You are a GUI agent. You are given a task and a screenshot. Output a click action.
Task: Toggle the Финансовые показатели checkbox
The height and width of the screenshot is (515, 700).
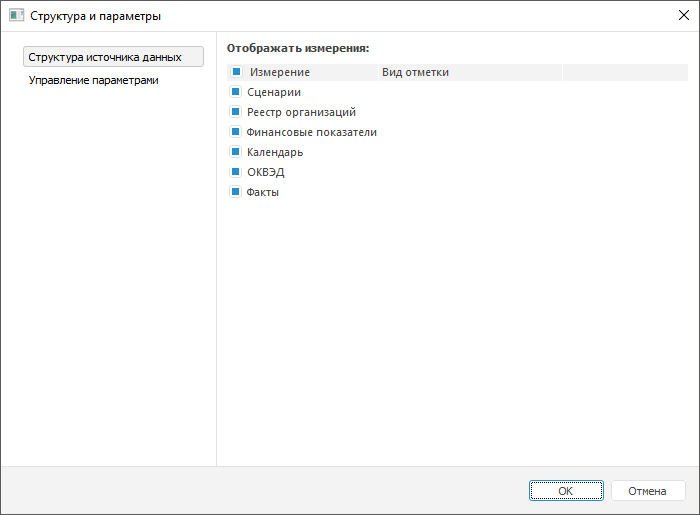pyautogui.click(x=237, y=132)
